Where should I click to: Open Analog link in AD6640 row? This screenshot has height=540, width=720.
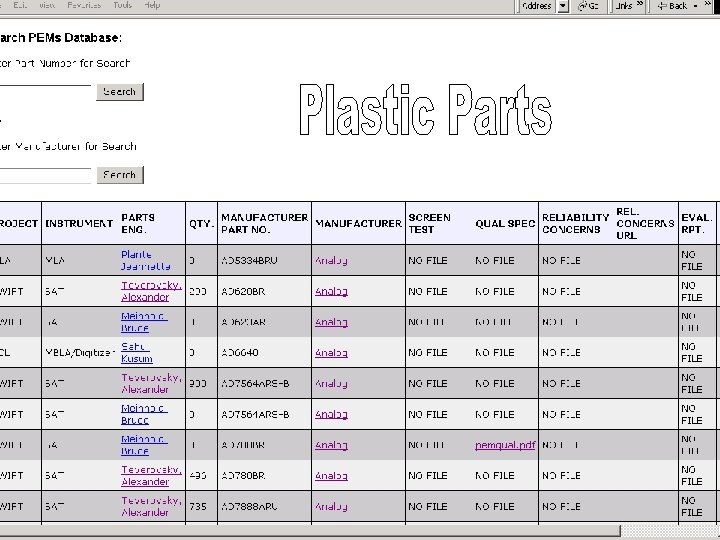[x=331, y=353]
